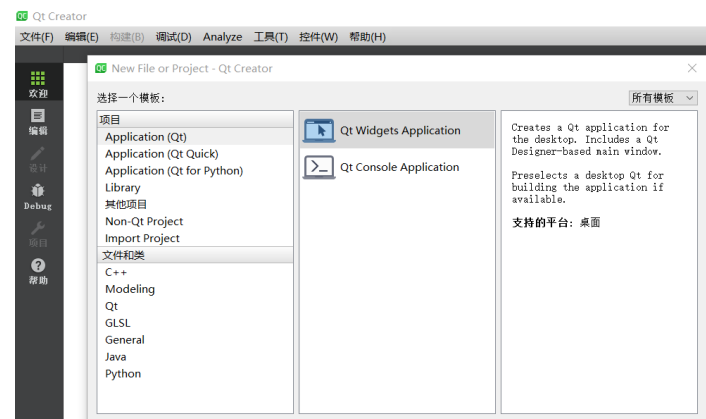Select the Application (Qt Quick) category
706x419 pixels.
click(195, 154)
